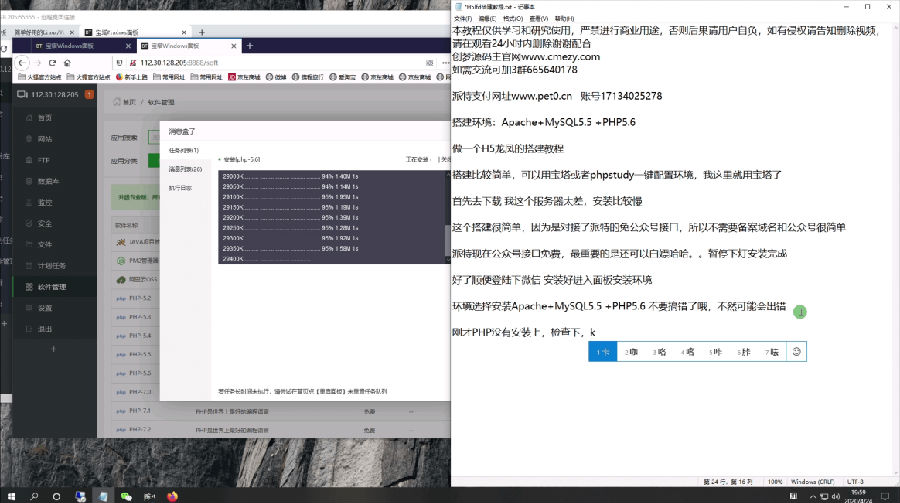The height and width of the screenshot is (503, 900).
Task: Open 网站 in the panel sidebar
Action: click(x=45, y=138)
